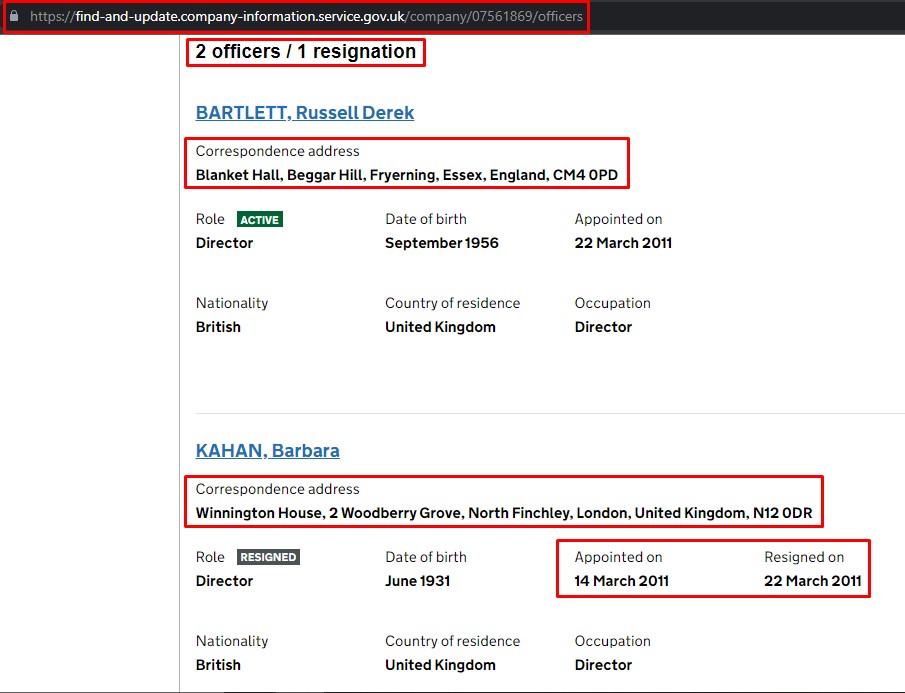Click the 'Role' label under Kahan
Image resolution: width=905 pixels, height=693 pixels.
pyautogui.click(x=210, y=557)
